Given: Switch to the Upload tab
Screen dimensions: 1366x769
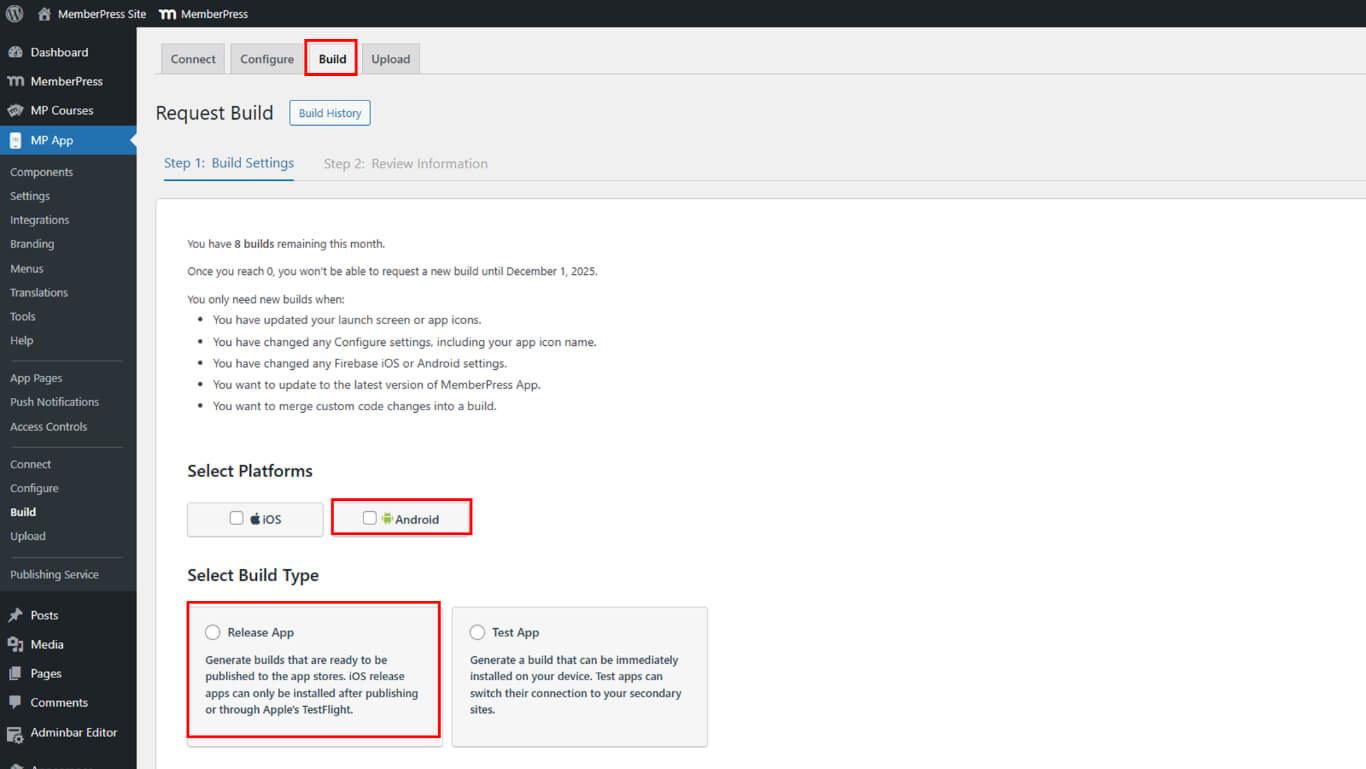Looking at the screenshot, I should tap(390, 59).
